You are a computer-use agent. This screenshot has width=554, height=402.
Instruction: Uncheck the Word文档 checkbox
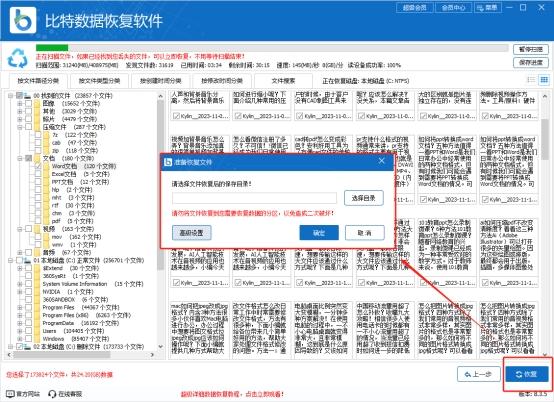pos(38,166)
